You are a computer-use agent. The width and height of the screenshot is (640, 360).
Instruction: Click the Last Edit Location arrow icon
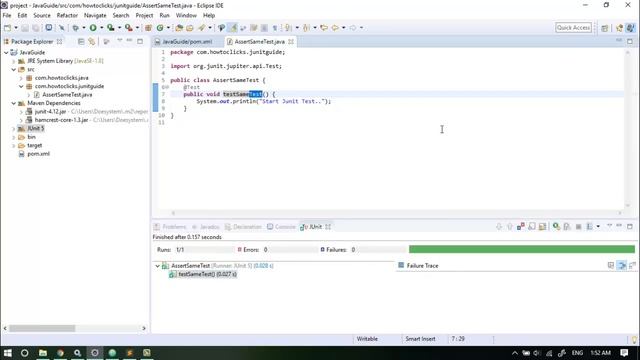[324, 28]
